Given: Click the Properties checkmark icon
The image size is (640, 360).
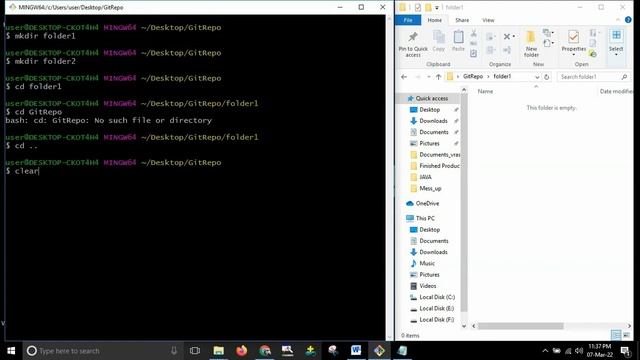Looking at the screenshot, I should (x=573, y=37).
